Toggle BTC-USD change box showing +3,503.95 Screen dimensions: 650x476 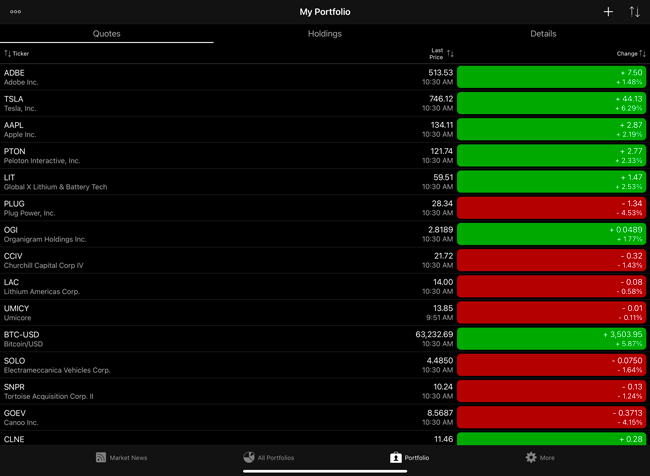pyautogui.click(x=551, y=339)
